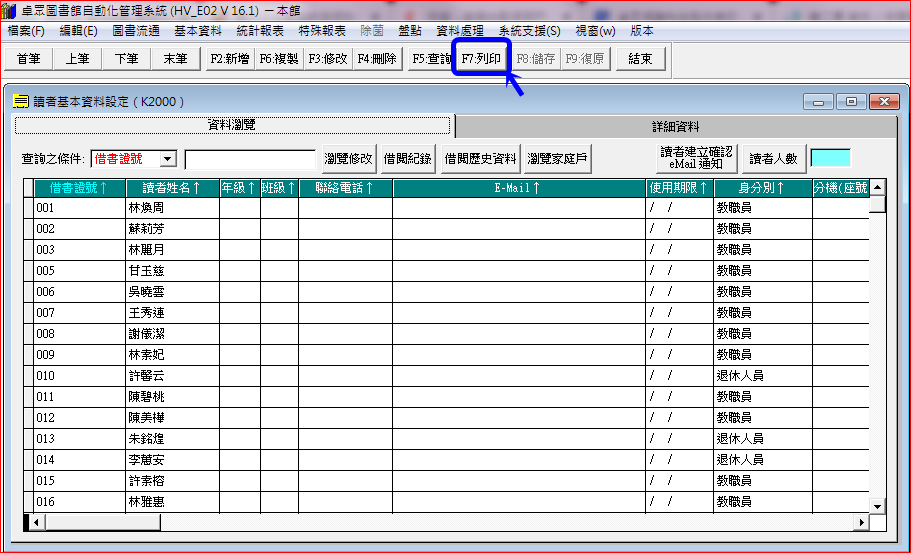Click the 借閱歷史資料 button
Image resolution: width=911 pixels, height=553 pixels.
click(x=480, y=159)
